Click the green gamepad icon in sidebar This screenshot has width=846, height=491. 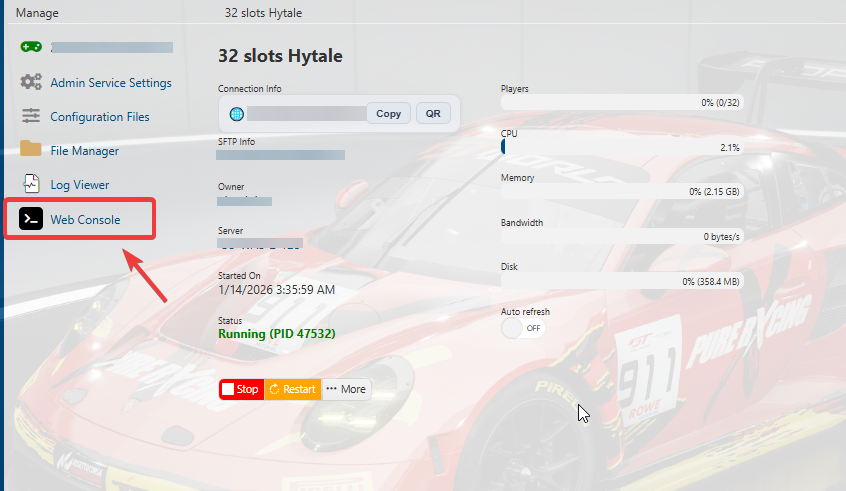tap(31, 47)
